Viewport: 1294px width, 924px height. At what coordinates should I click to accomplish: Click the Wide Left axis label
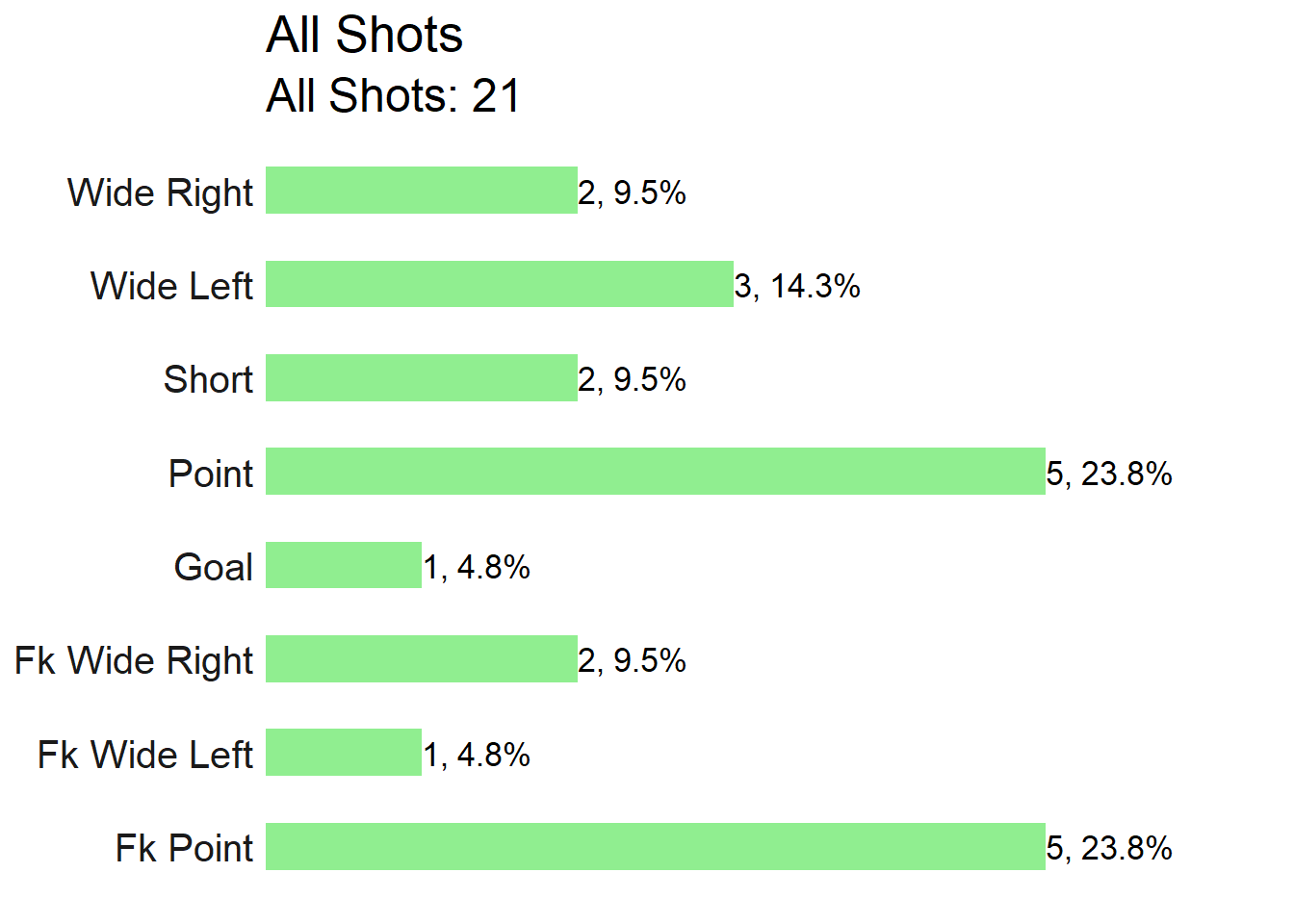coord(171,286)
